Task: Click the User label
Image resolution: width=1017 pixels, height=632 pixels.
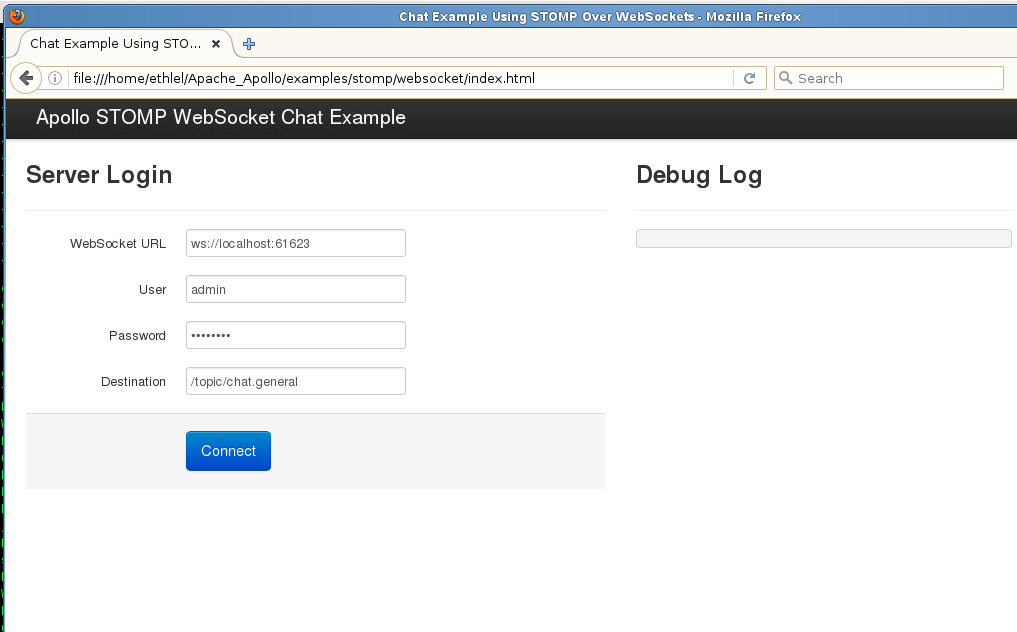Action: coord(152,290)
